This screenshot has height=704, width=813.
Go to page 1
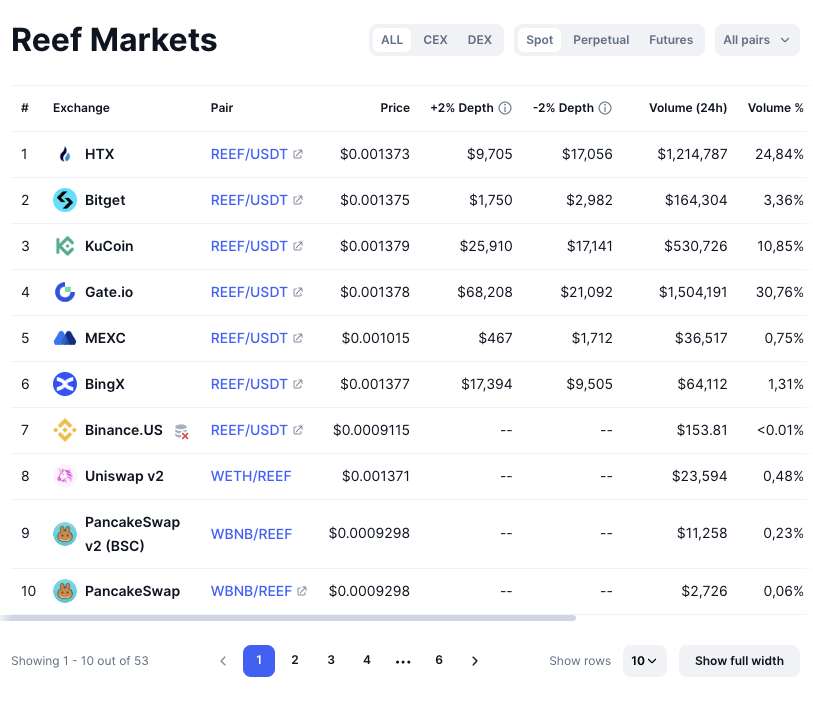(x=259, y=660)
